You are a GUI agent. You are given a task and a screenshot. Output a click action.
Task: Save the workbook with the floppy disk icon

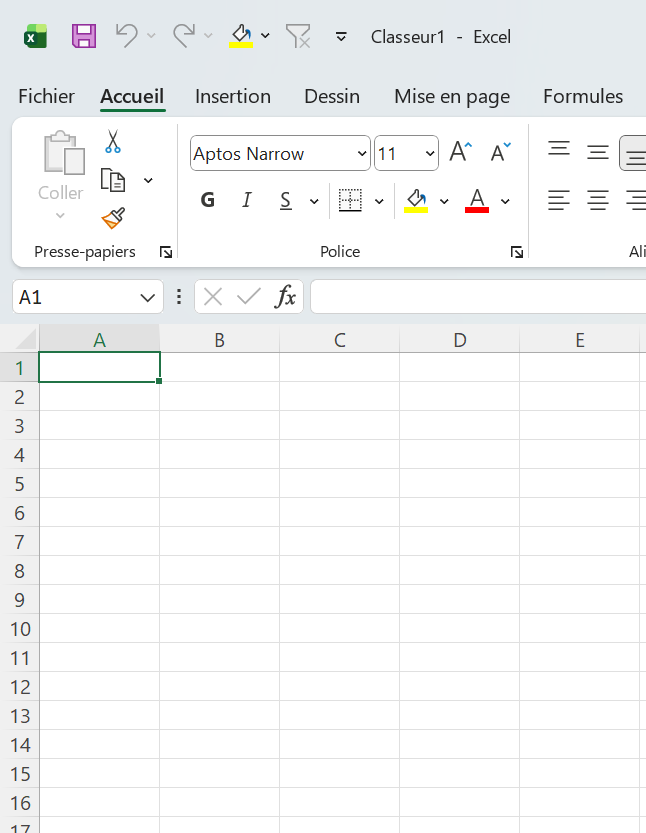(x=84, y=37)
